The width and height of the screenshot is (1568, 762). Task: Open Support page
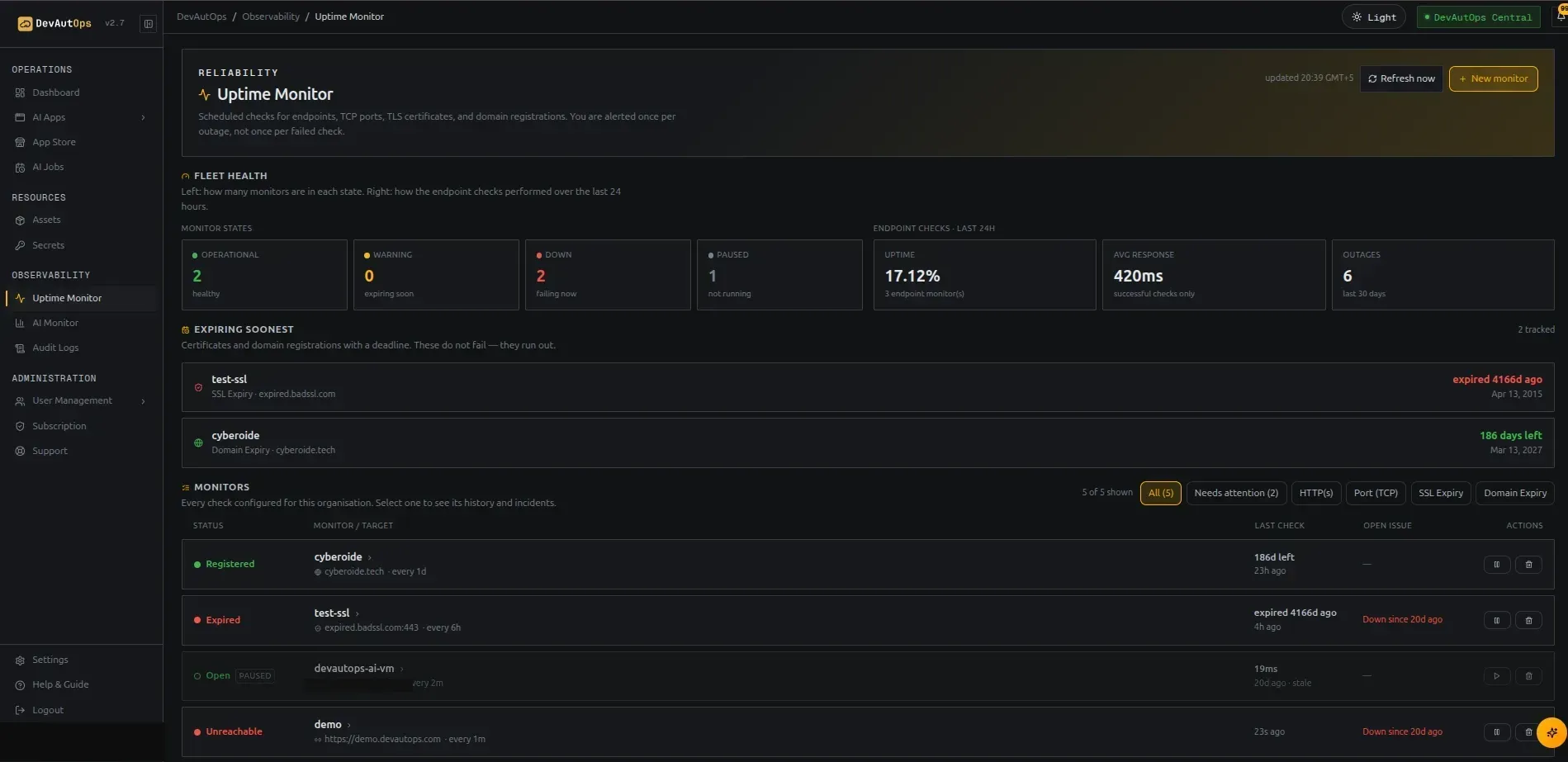click(50, 451)
